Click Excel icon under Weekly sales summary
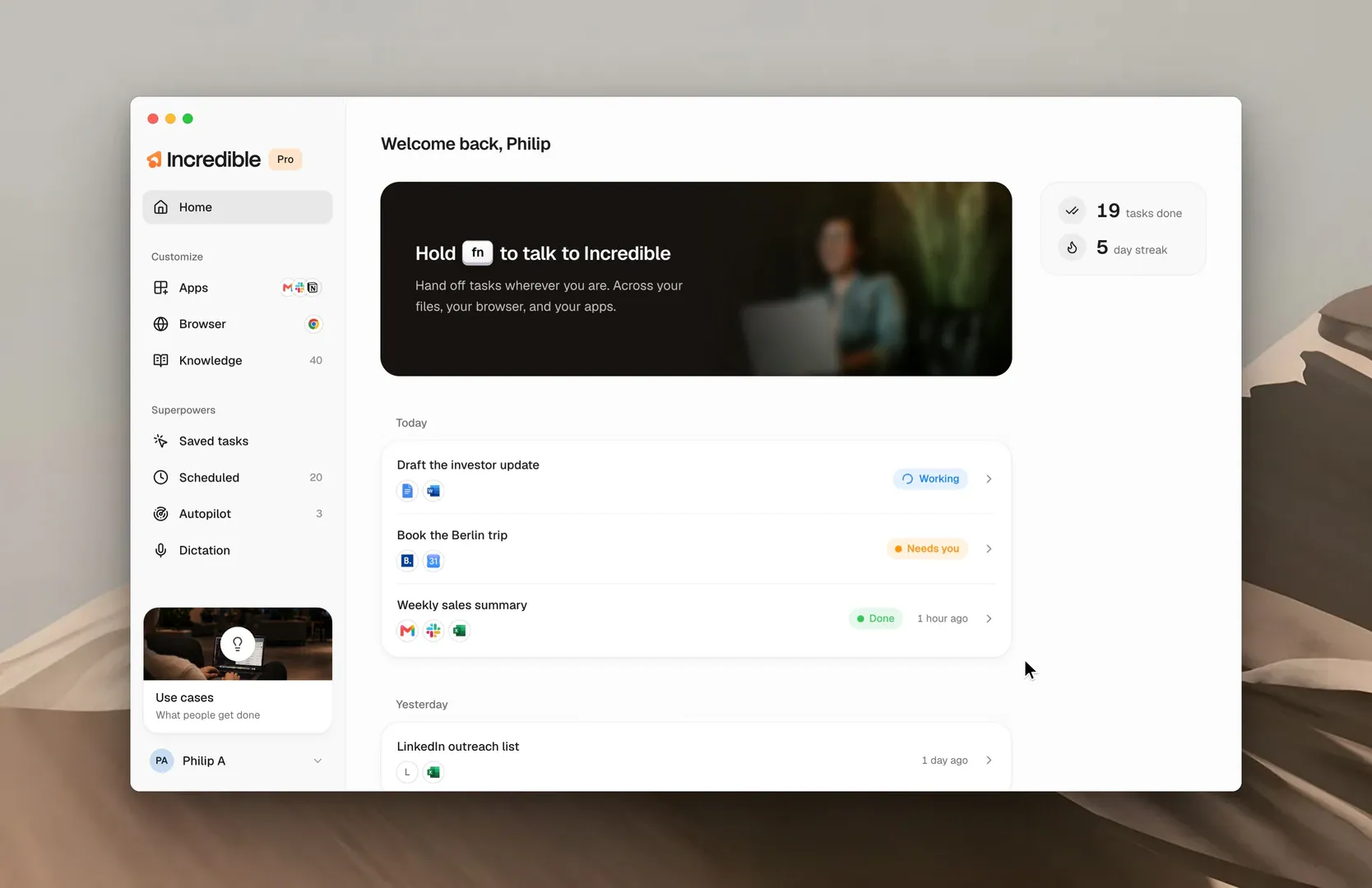 click(x=460, y=631)
